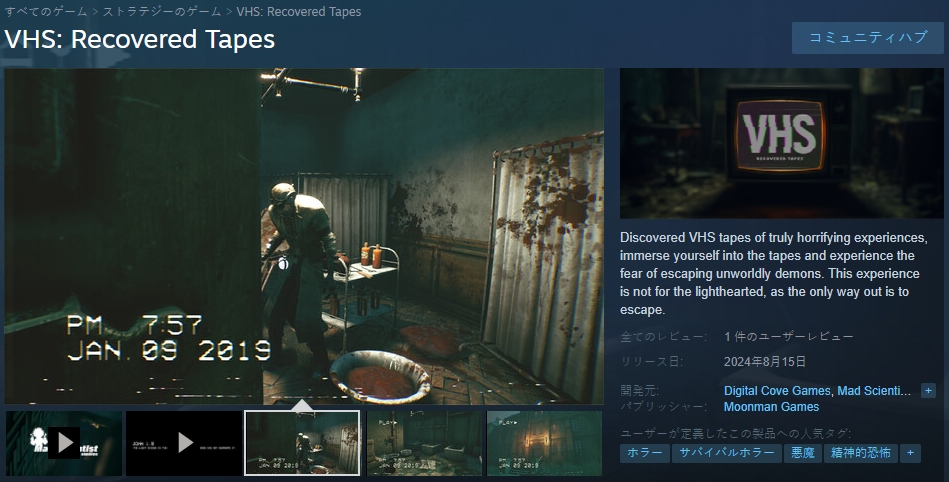
Task: Open the ストラテジーのゲーム breadcrumb link
Action: pos(162,12)
